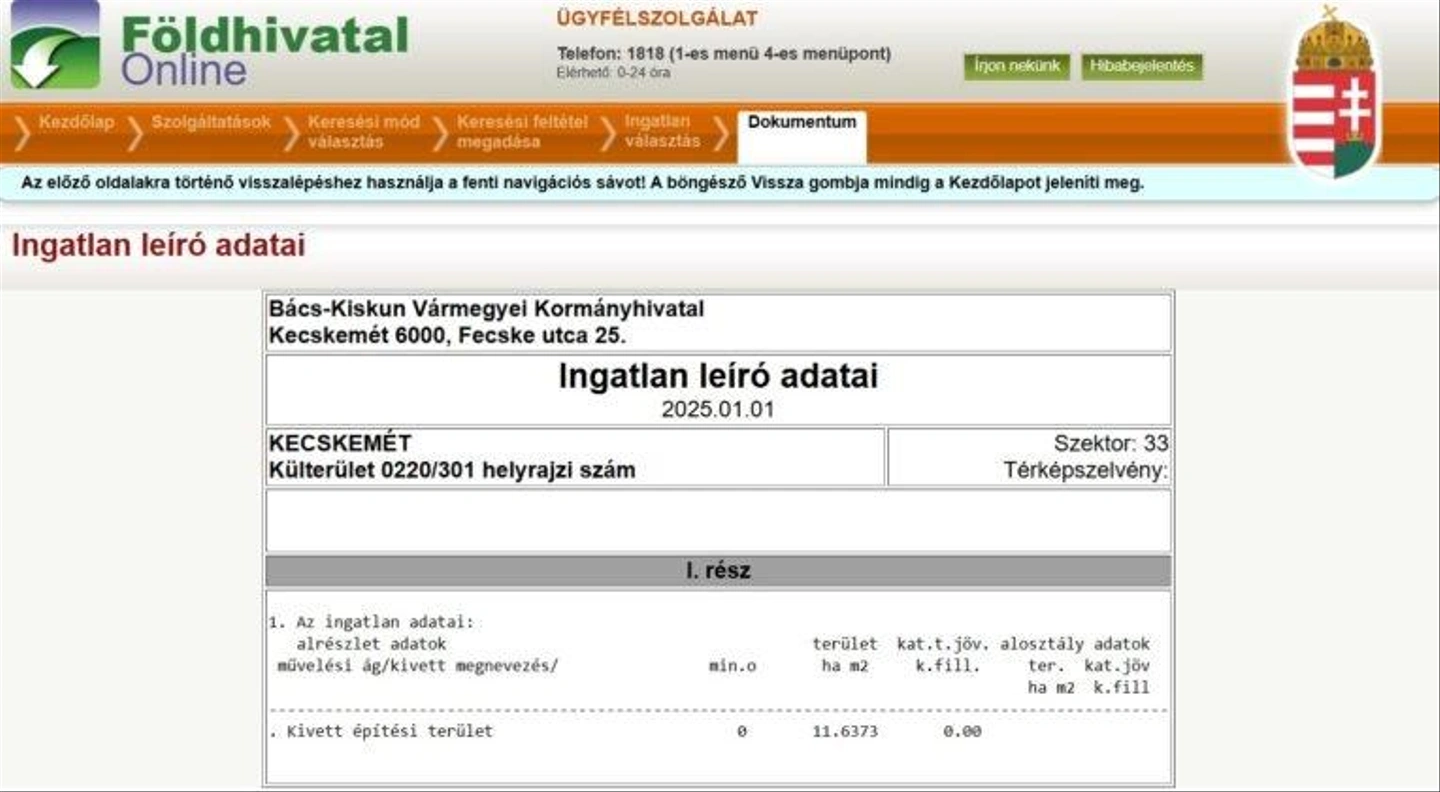This screenshot has height=792, width=1440.
Task: Click the Földhivatal Online title text
Action: click(x=265, y=49)
